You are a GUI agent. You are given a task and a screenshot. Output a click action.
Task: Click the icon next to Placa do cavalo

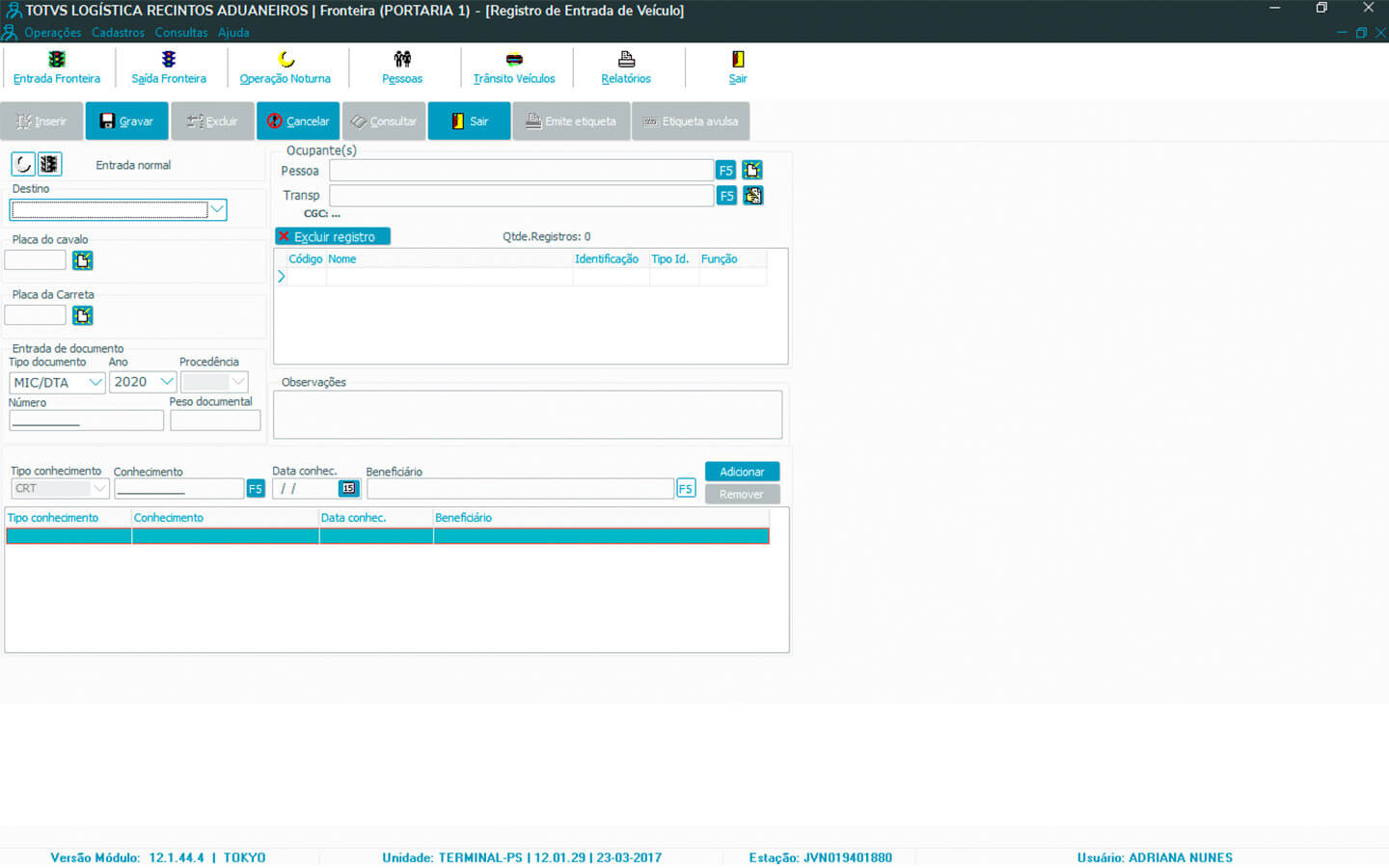pyautogui.click(x=83, y=260)
